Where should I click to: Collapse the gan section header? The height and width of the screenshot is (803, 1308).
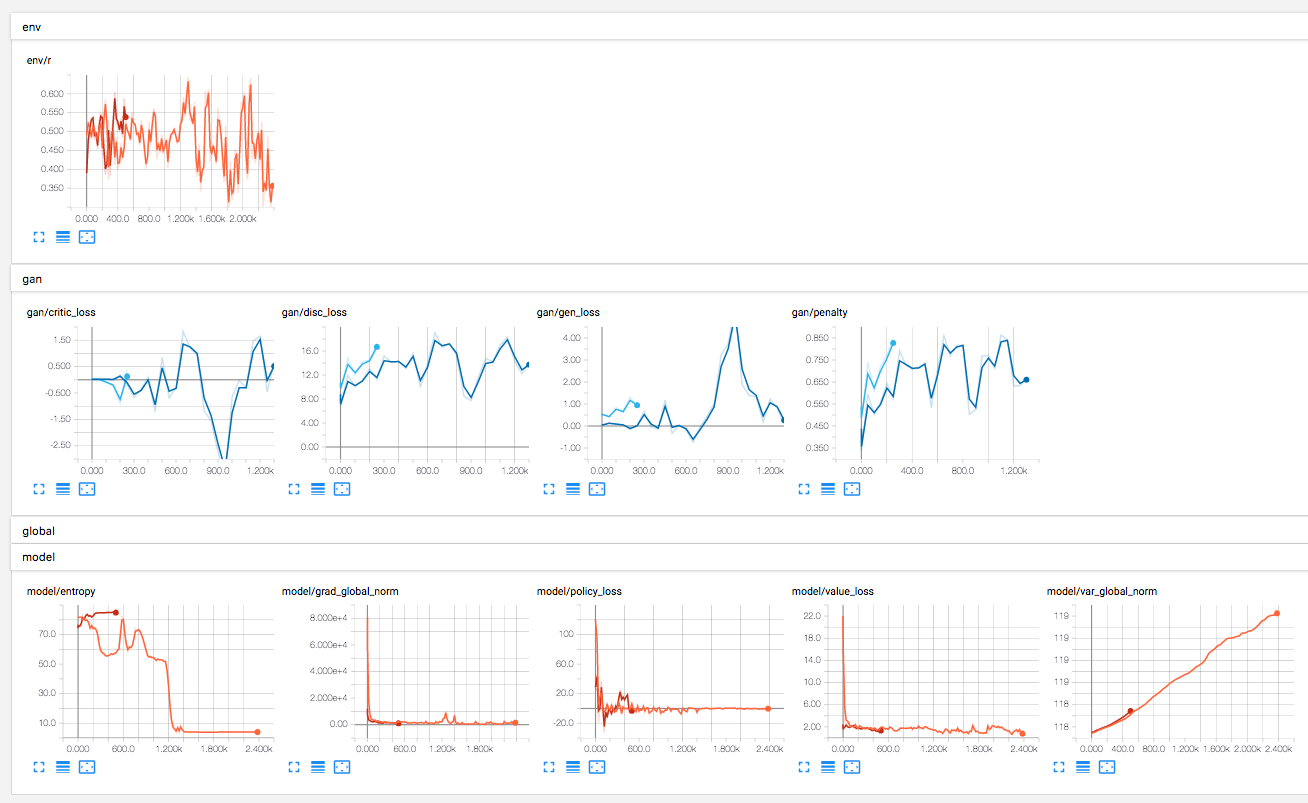[x=659, y=279]
